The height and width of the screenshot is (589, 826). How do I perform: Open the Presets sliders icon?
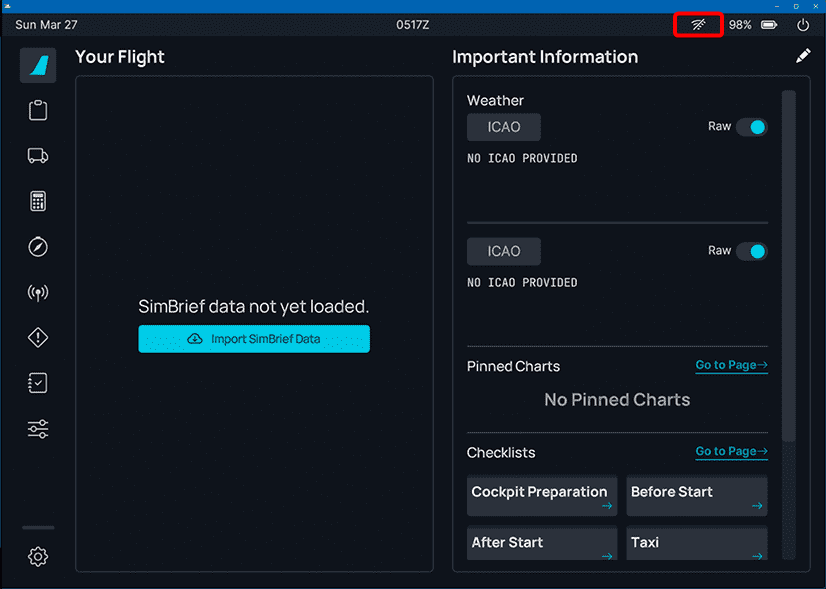pos(38,429)
